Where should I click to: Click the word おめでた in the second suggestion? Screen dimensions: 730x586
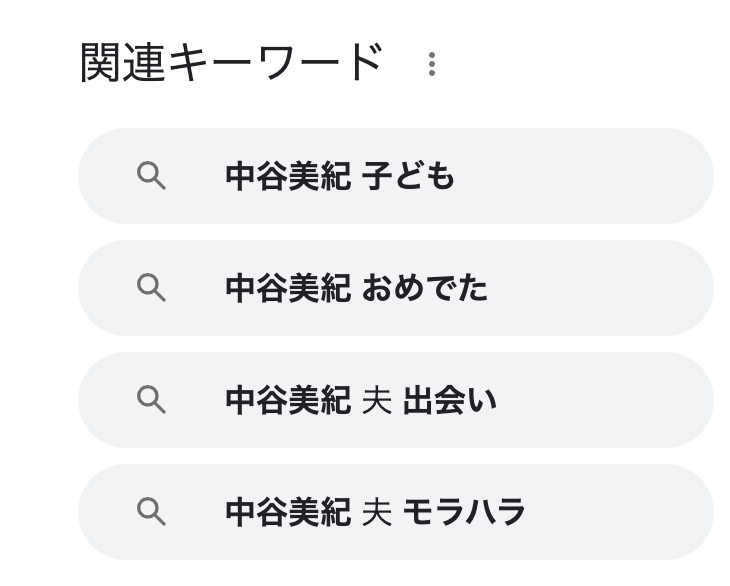425,288
